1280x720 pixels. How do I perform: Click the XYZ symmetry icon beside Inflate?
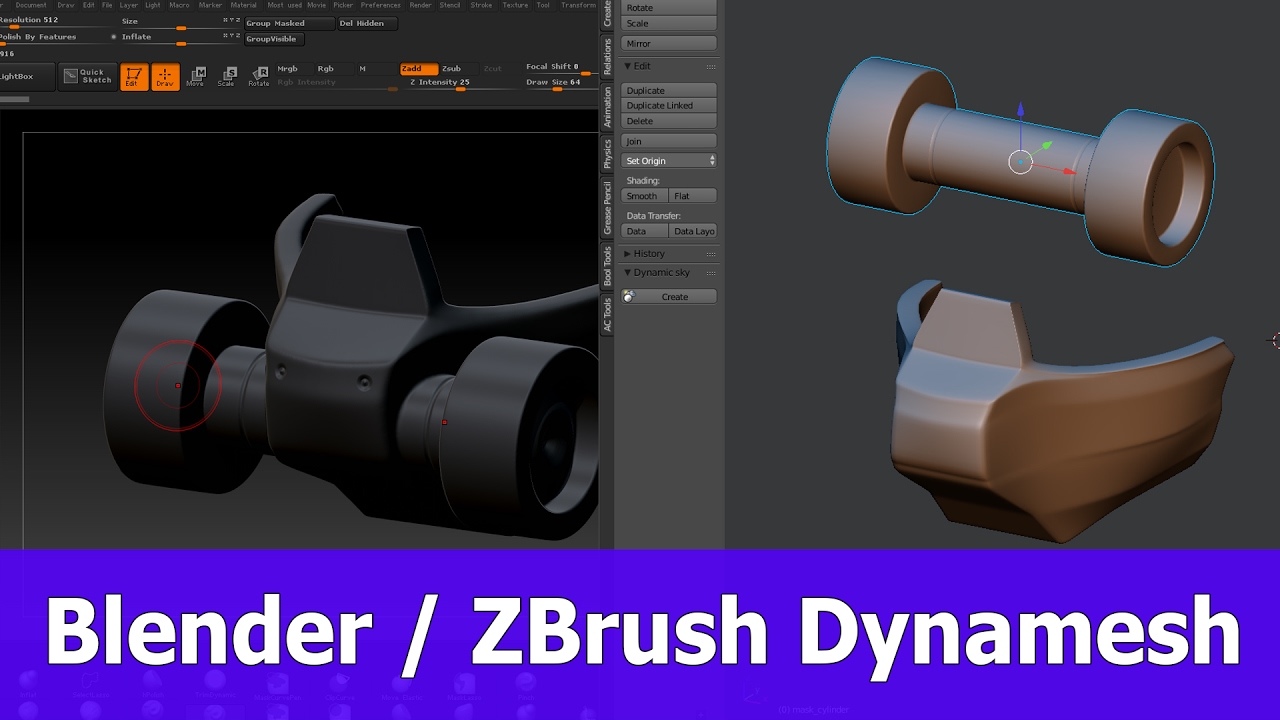[231, 36]
